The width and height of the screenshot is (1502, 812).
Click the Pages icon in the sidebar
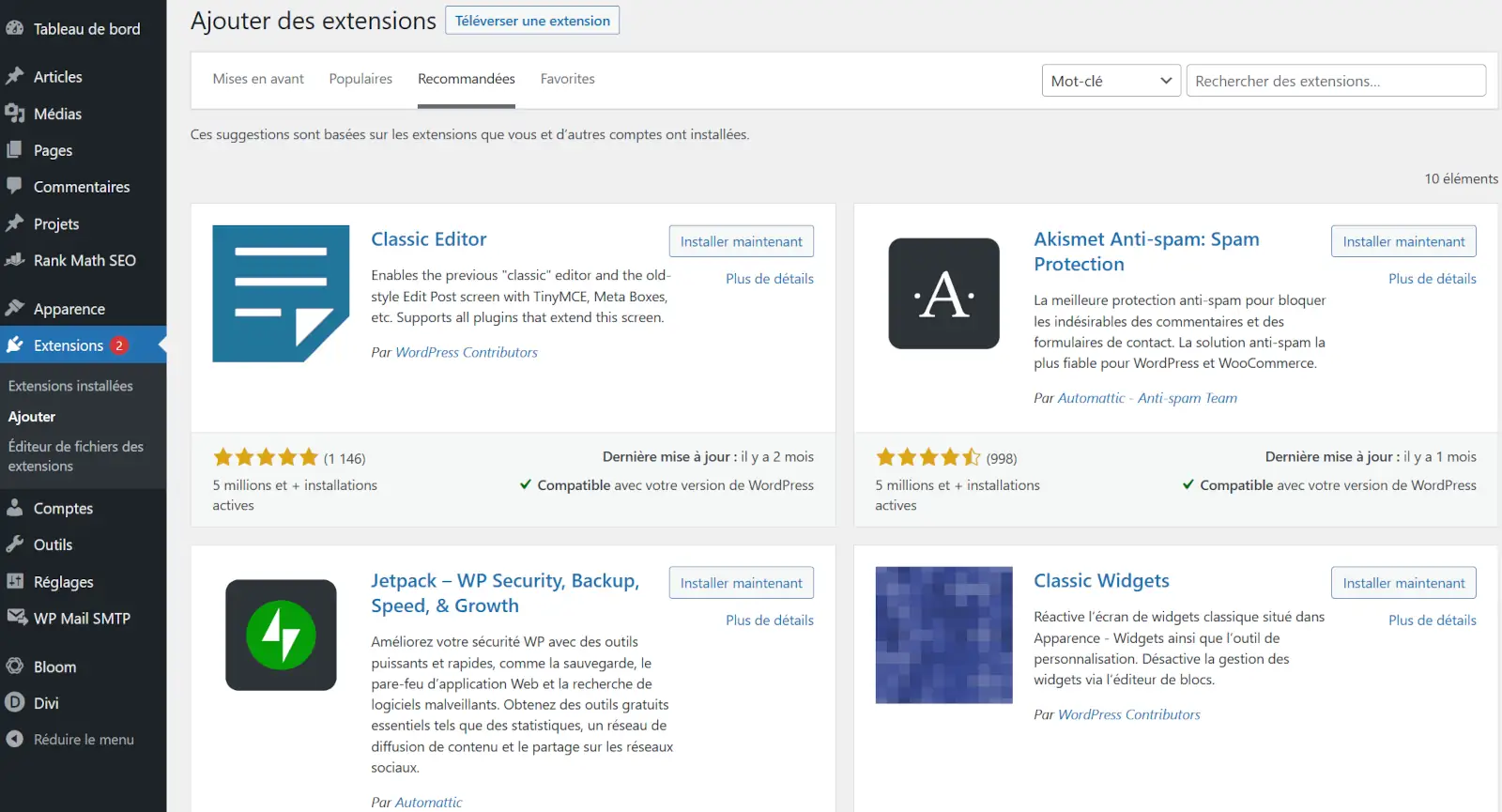click(x=15, y=150)
